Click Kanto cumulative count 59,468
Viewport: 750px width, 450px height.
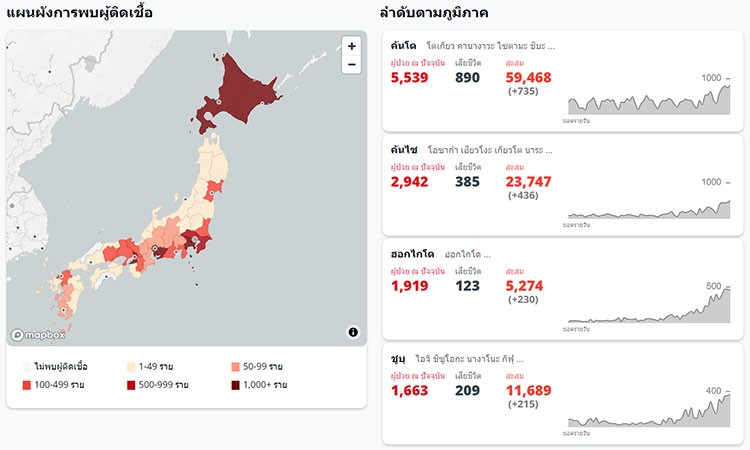tap(529, 77)
